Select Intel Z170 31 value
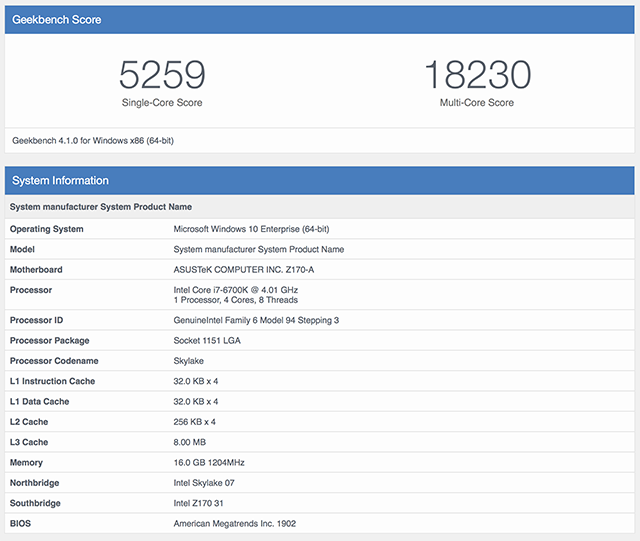This screenshot has height=541, width=640. pos(198,503)
